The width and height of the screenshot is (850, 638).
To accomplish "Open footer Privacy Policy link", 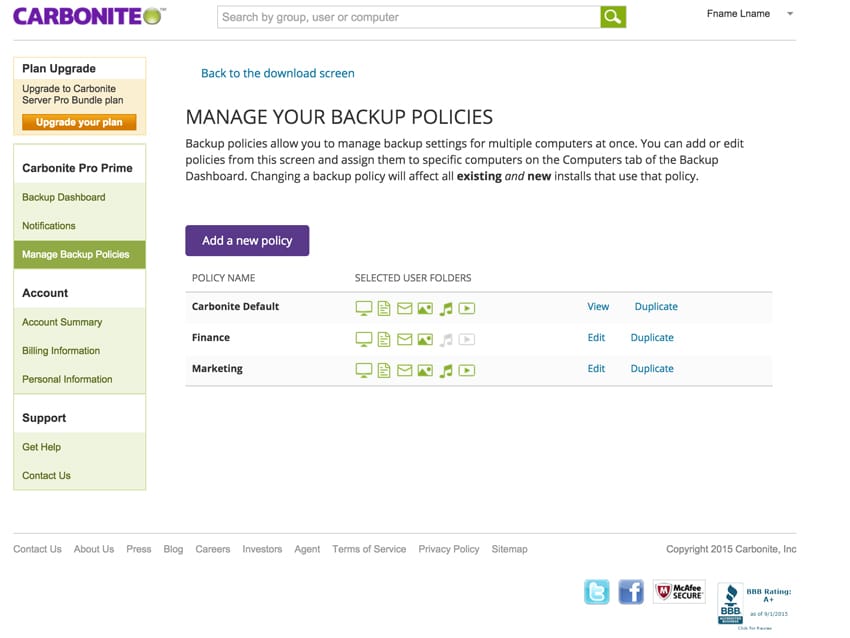I will click(449, 549).
